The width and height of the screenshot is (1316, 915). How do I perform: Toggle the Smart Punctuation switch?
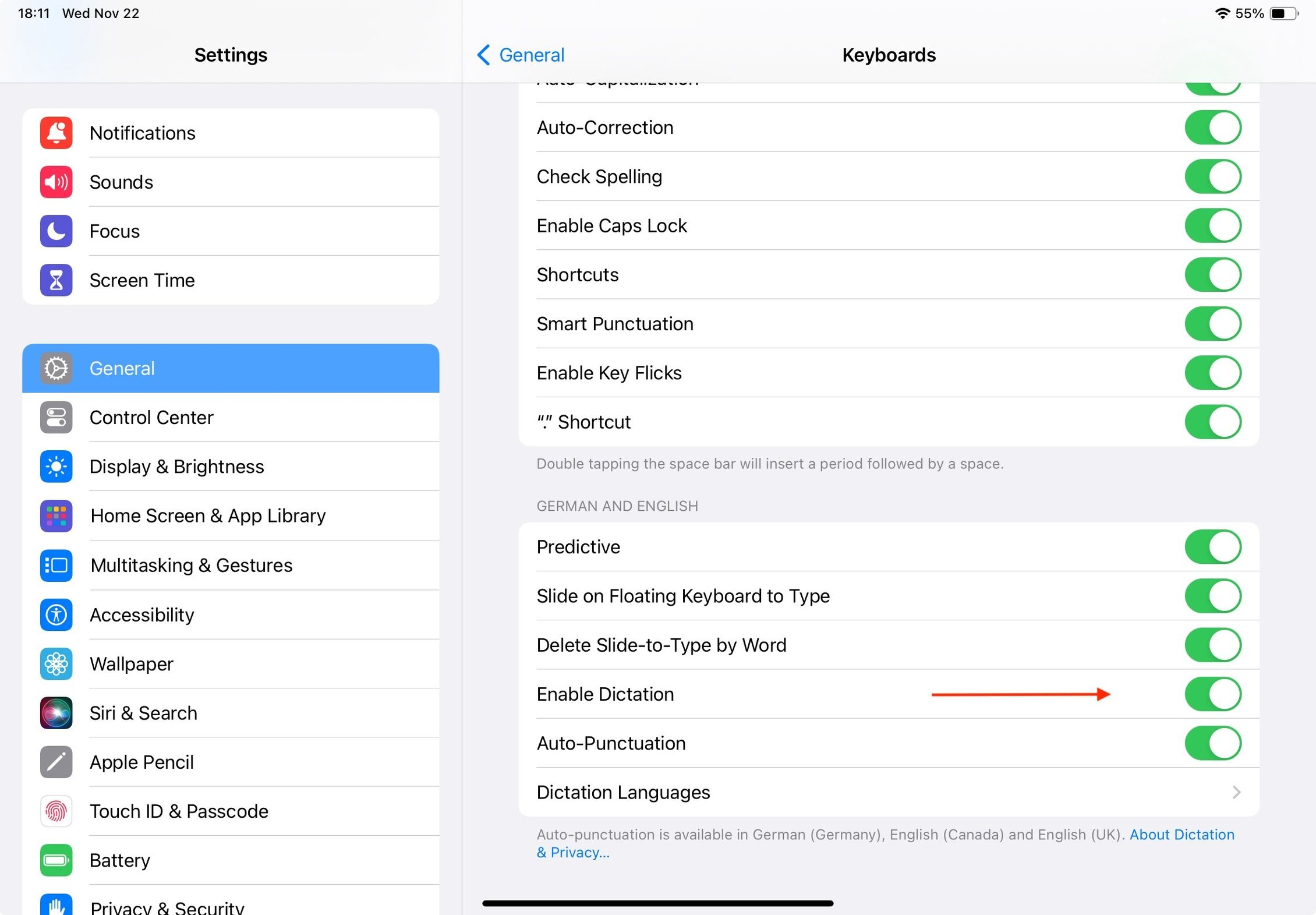(1212, 324)
